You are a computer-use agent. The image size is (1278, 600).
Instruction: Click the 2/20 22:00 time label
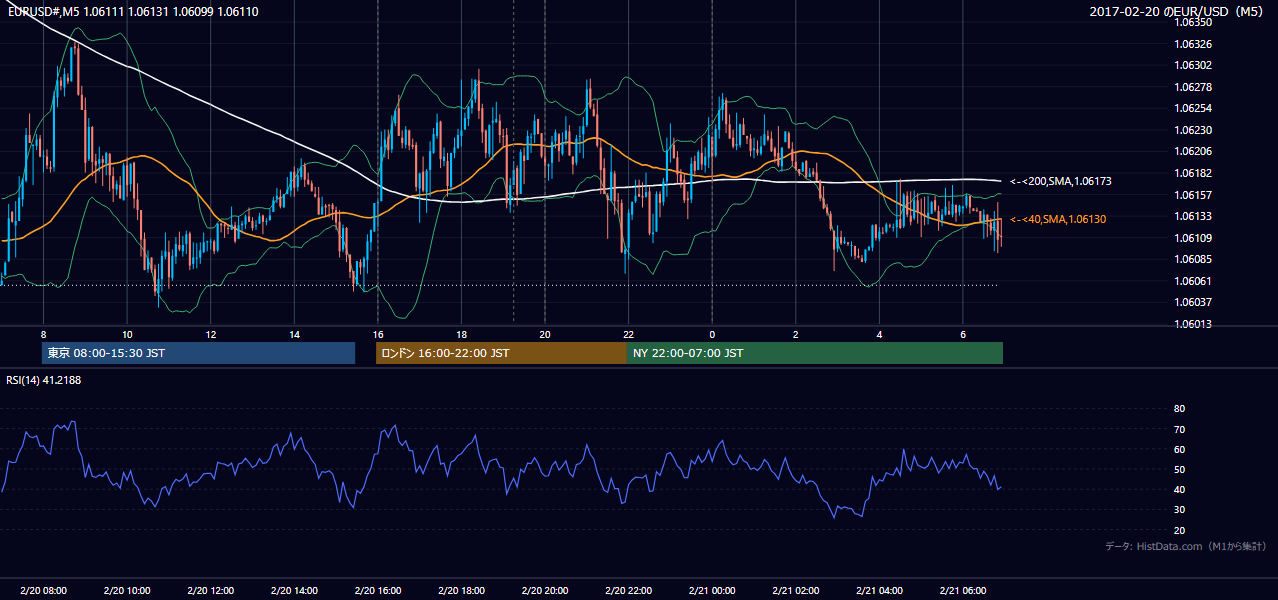tap(628, 591)
